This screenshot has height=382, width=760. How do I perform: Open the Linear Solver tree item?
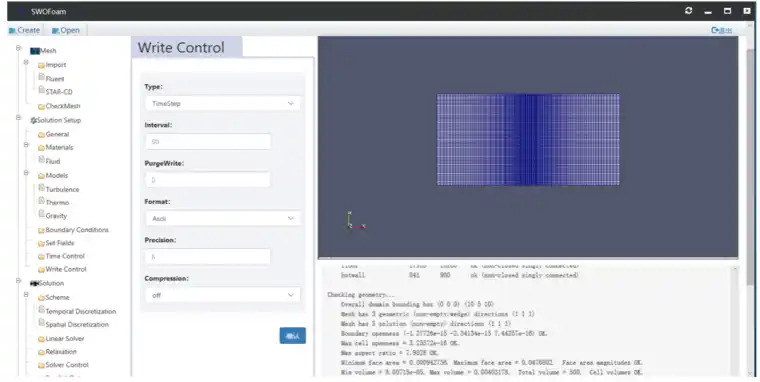[61, 338]
